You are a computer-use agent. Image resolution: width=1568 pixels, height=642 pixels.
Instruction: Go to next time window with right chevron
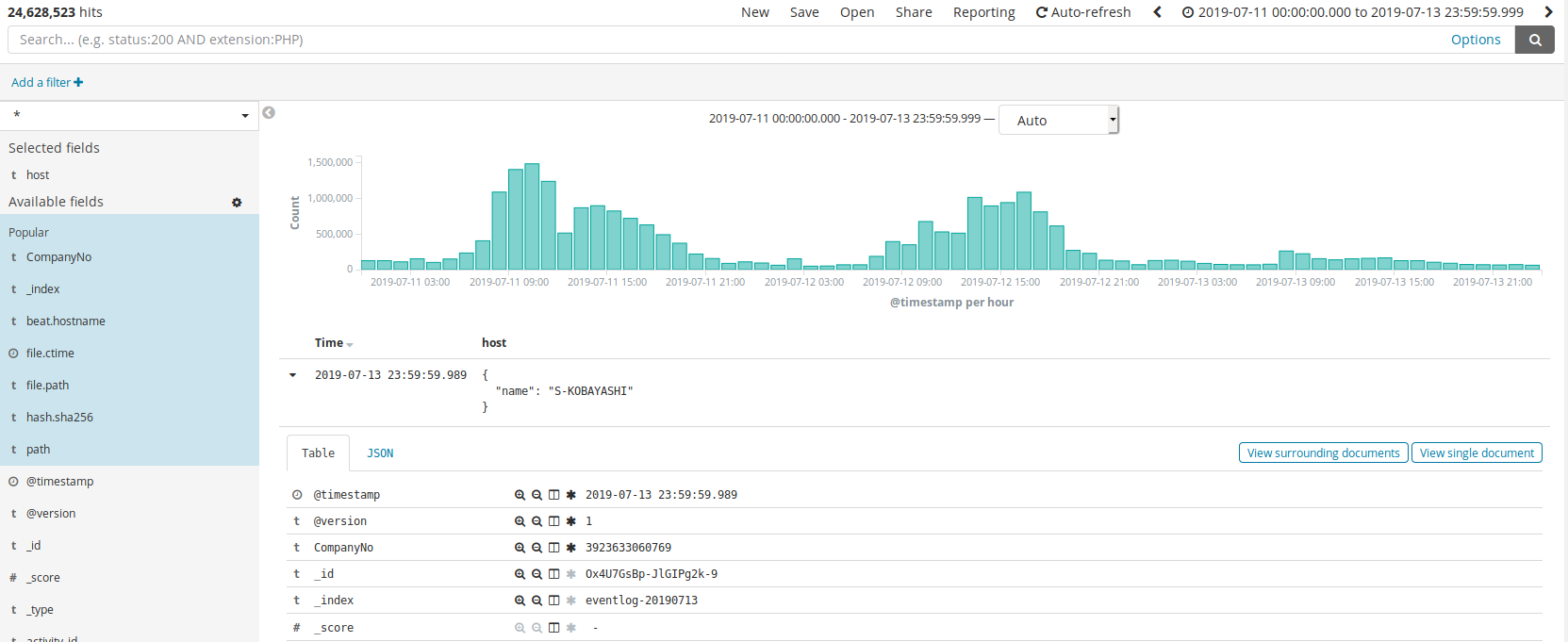click(x=1548, y=12)
